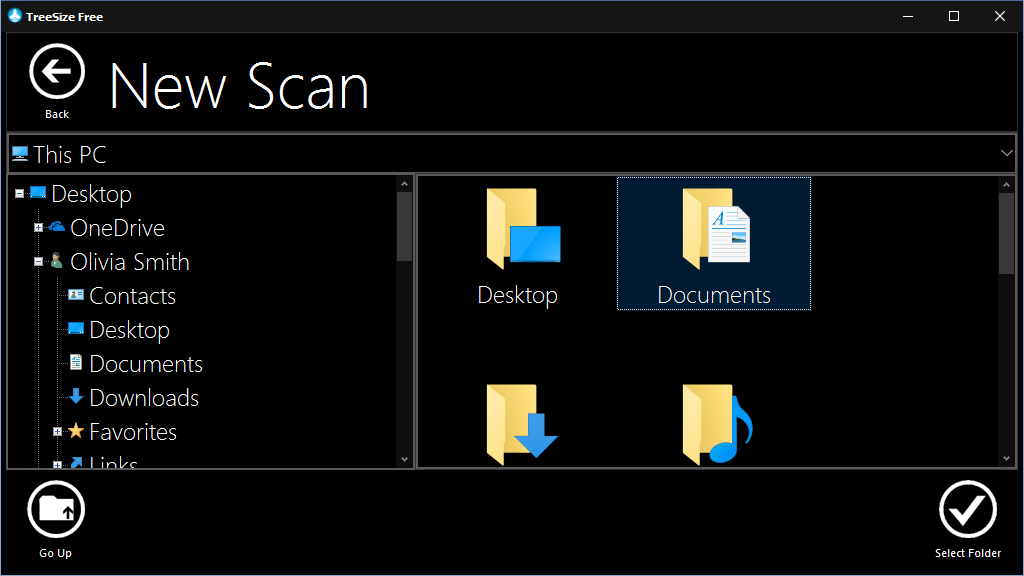Click the TreeSize Free app icon in the title bar
This screenshot has height=576, width=1024.
point(14,16)
